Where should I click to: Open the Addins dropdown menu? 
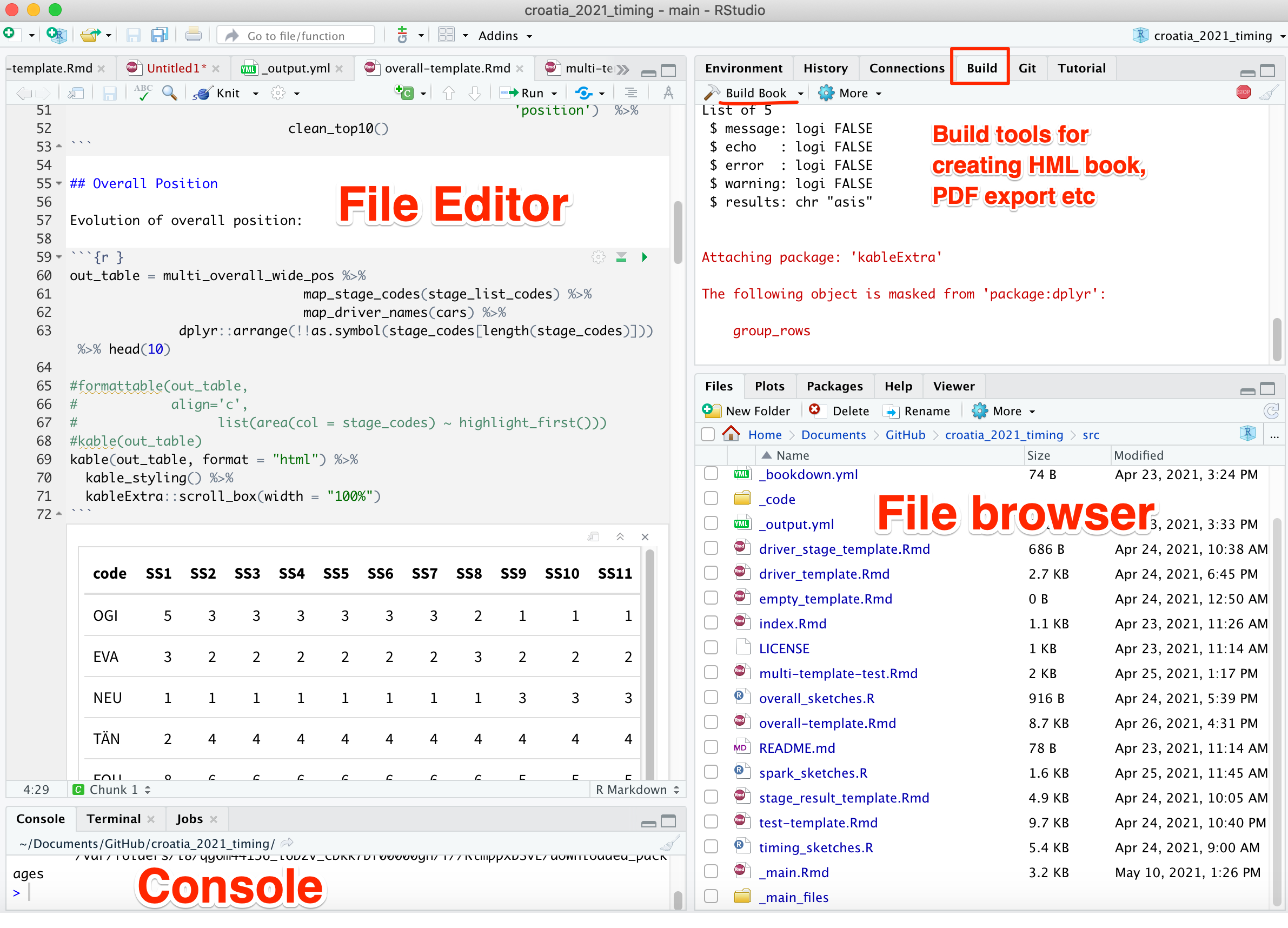coord(505,36)
